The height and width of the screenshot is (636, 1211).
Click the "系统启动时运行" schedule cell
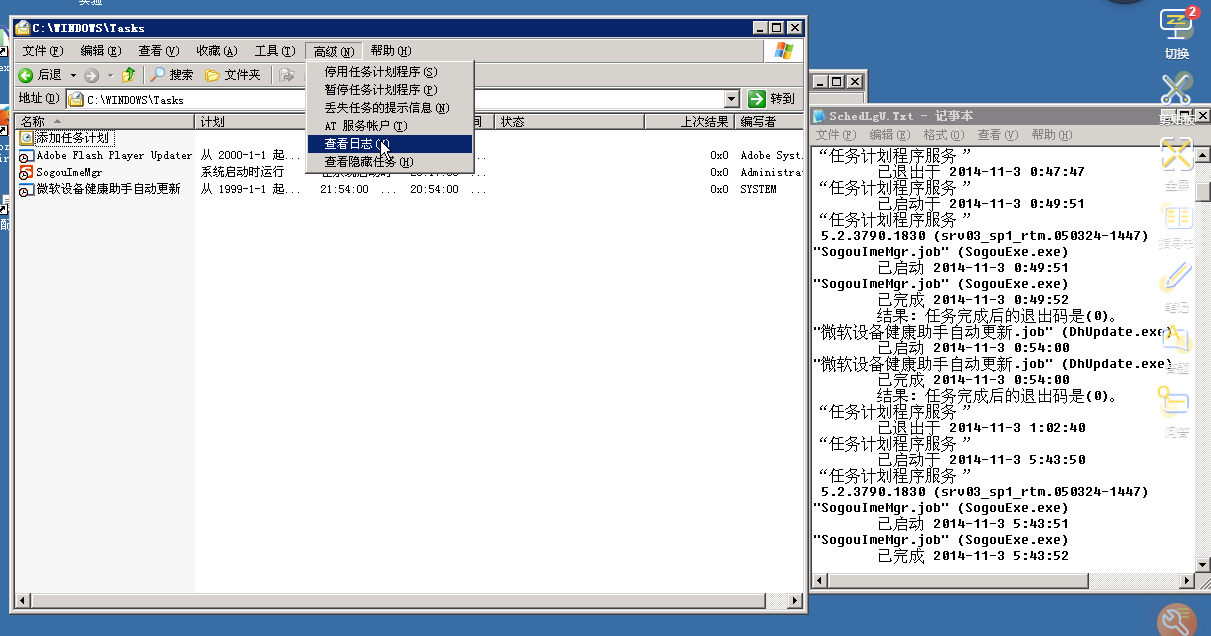pos(243,172)
